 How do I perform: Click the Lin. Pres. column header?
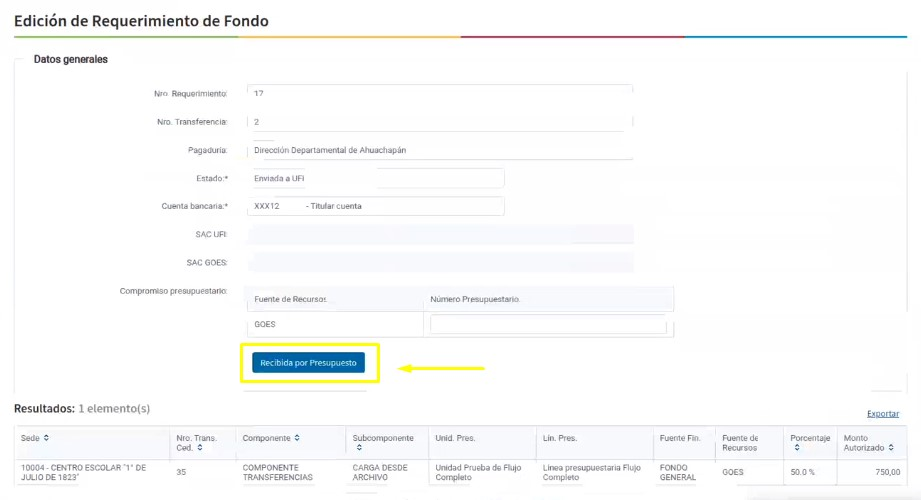pos(560,438)
